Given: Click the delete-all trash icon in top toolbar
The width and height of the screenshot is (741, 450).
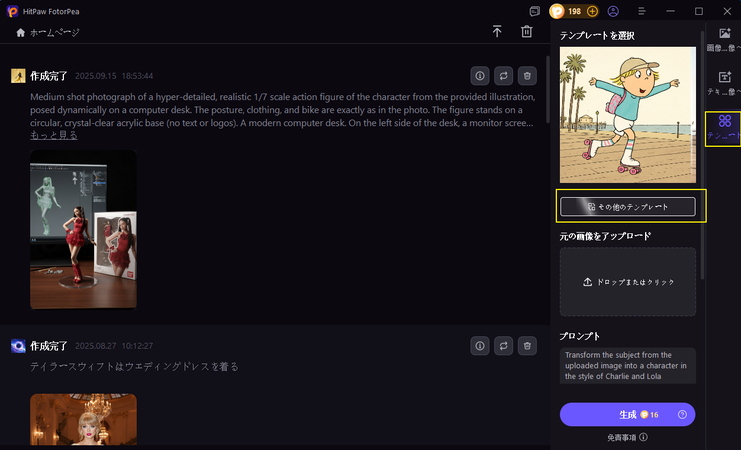Looking at the screenshot, I should [x=527, y=32].
